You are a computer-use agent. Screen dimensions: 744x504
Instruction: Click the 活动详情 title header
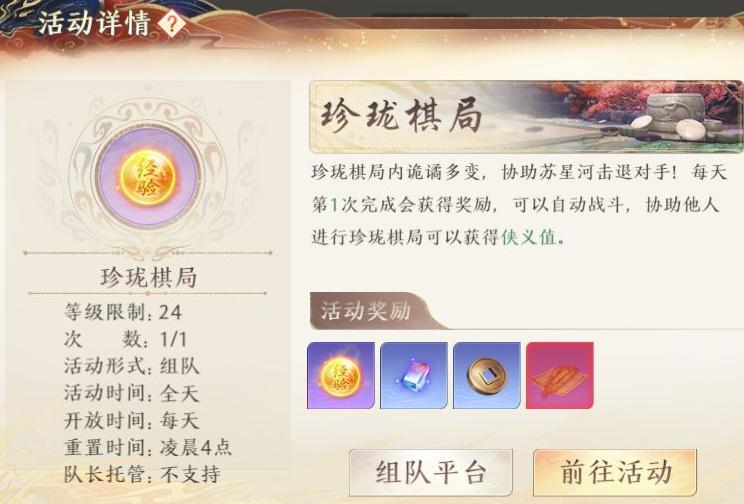94,23
